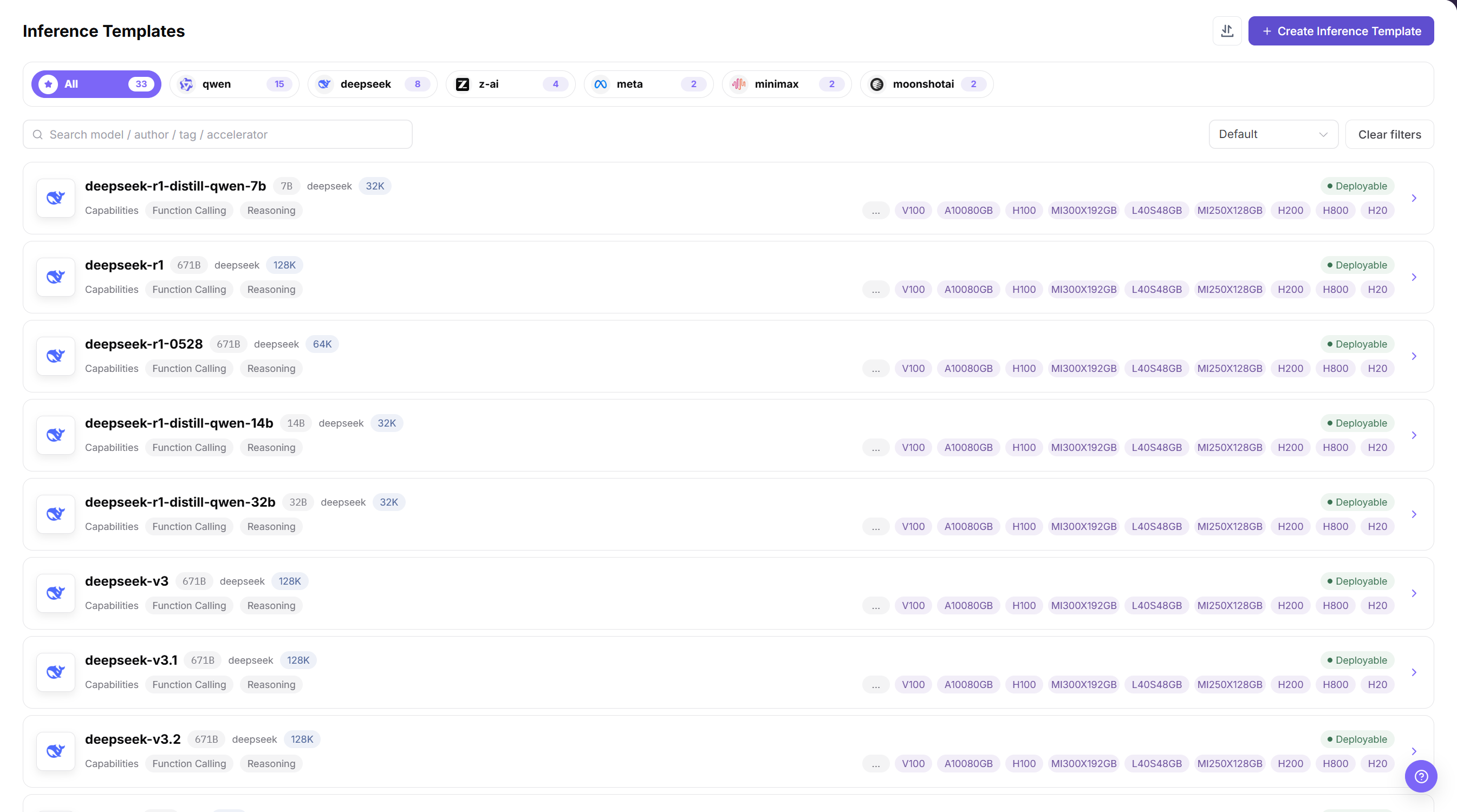1457x812 pixels.
Task: Select the All filter tab
Action: pos(96,84)
